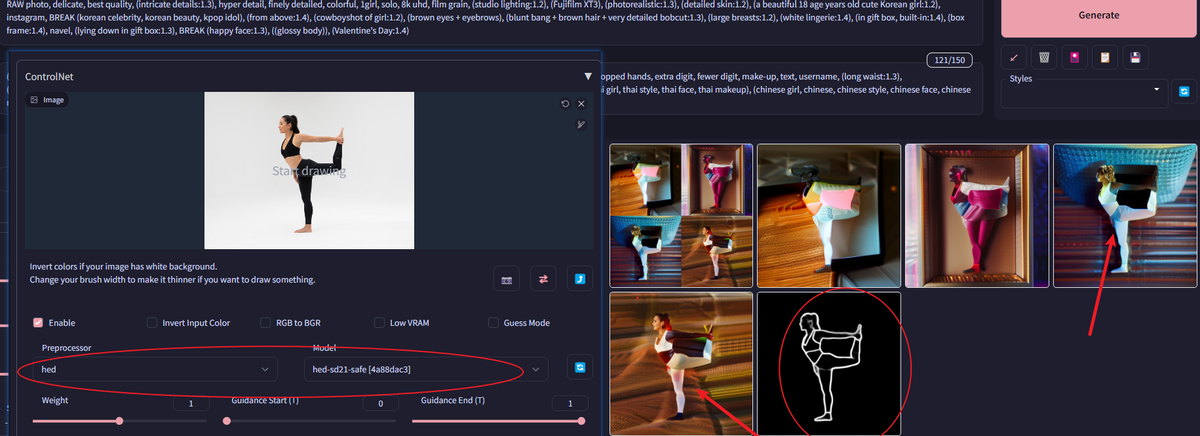Click the floppy disk save style icon
The width and height of the screenshot is (1200, 436).
point(1134,58)
